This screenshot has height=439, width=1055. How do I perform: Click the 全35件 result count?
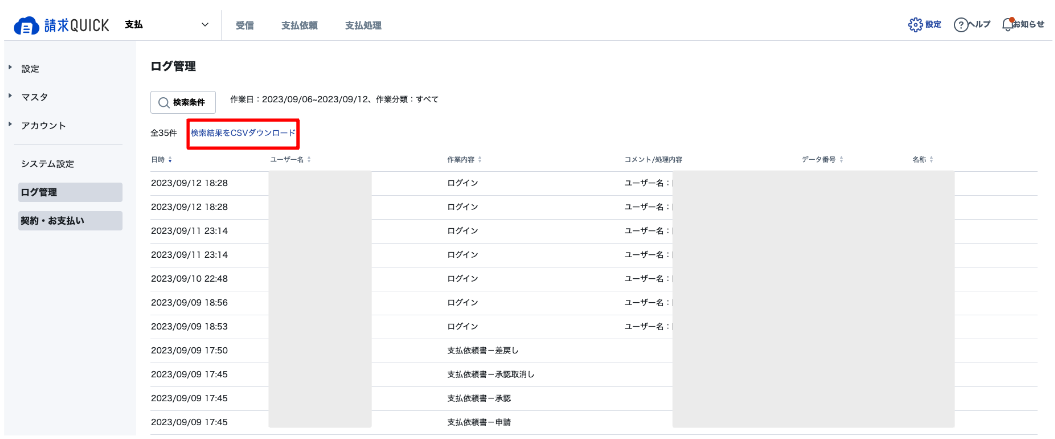163,133
